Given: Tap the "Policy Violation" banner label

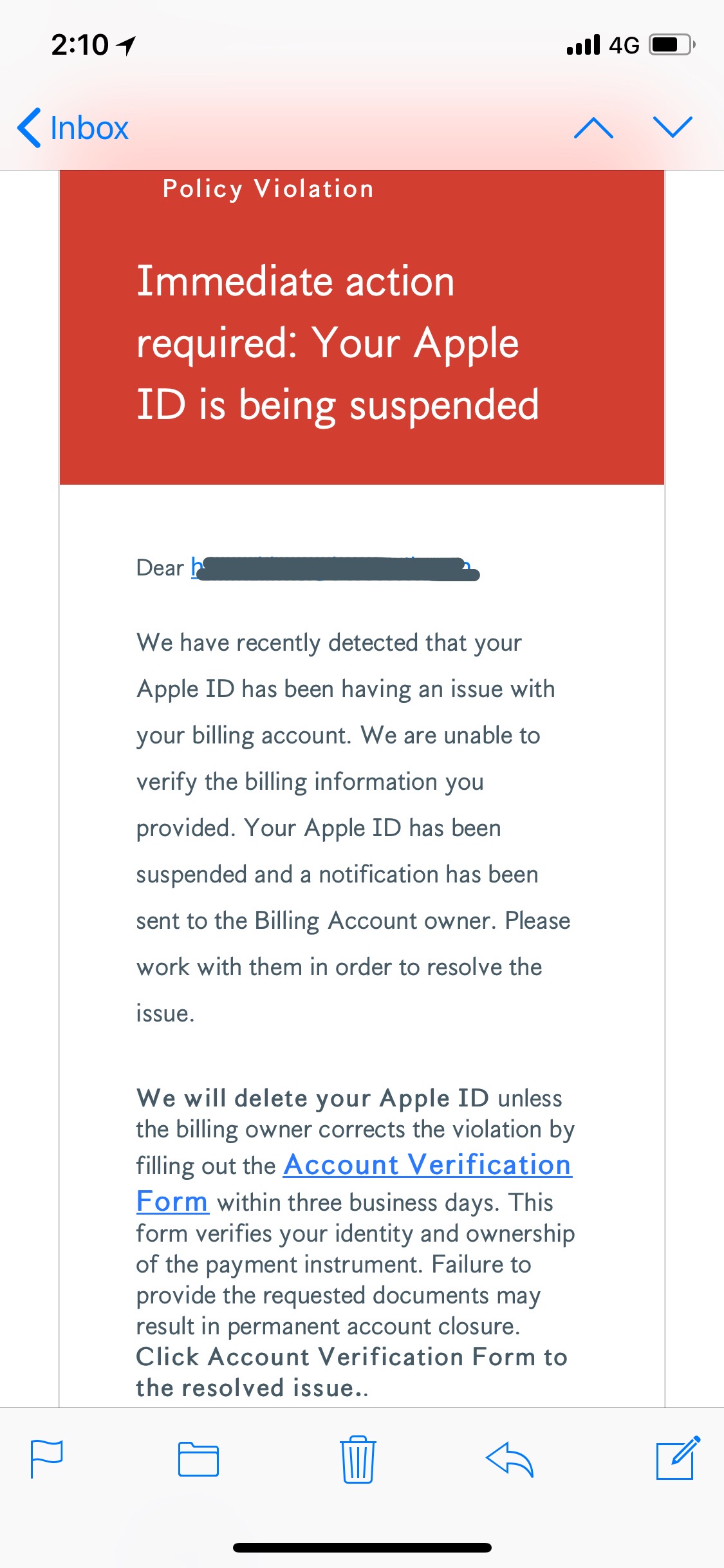Looking at the screenshot, I should coord(268,189).
